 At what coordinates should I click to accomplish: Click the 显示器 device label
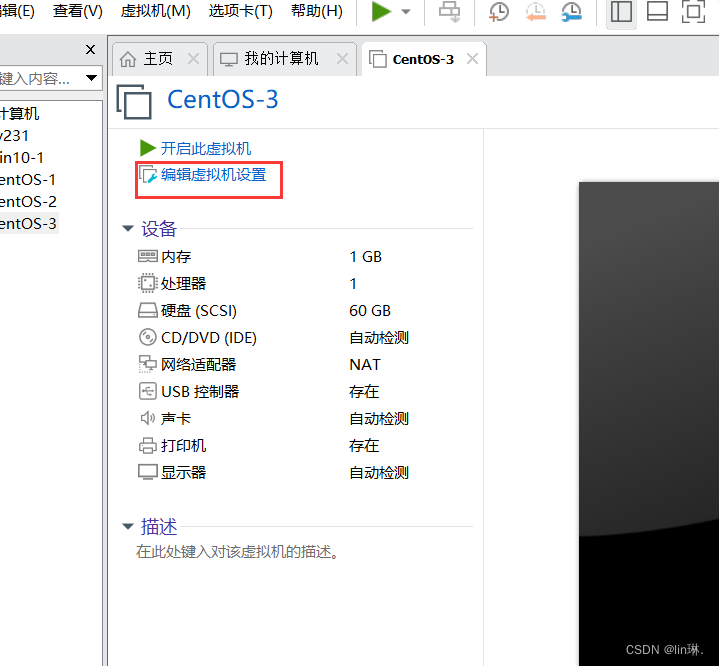coord(183,472)
